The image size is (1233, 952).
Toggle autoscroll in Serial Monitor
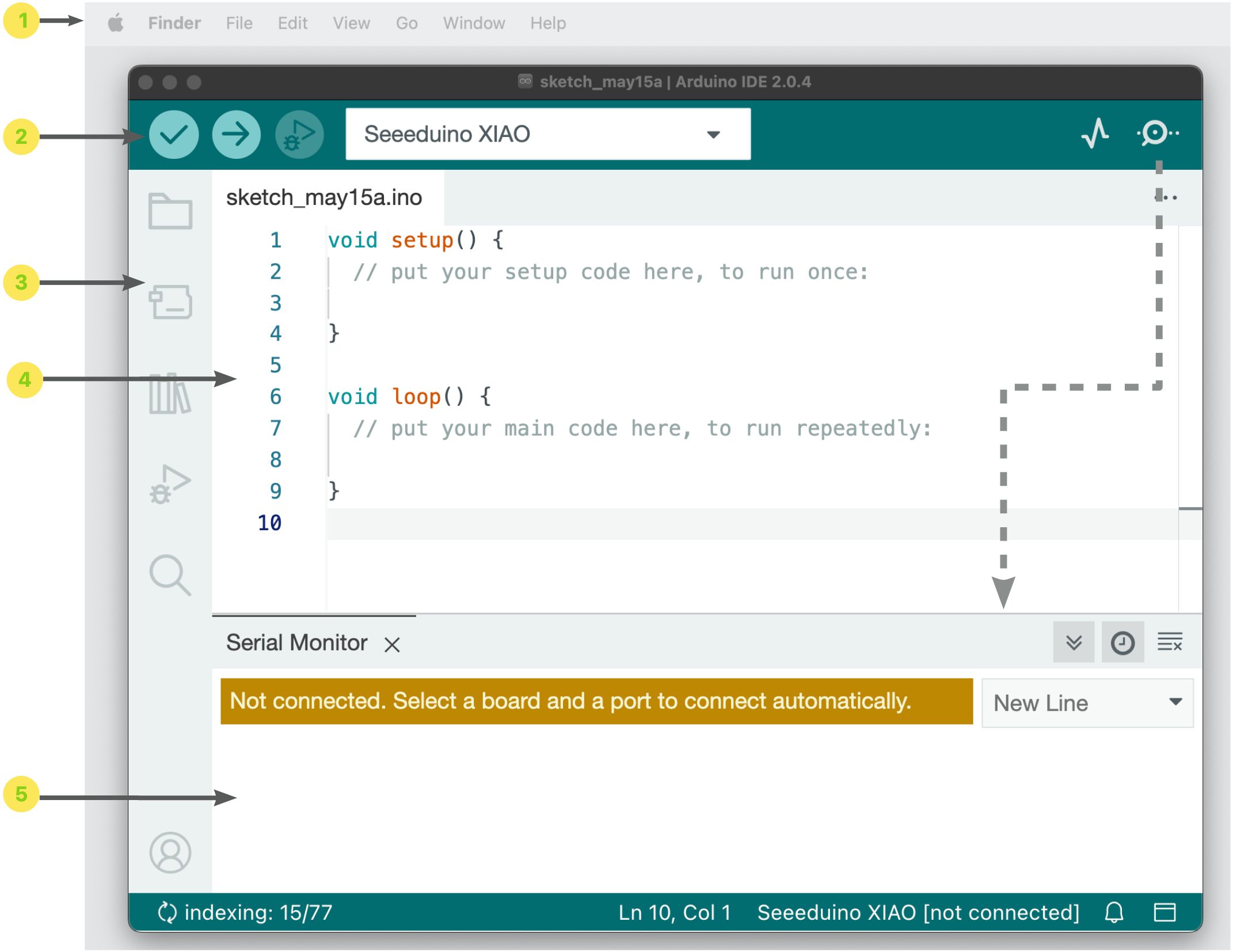click(x=1074, y=642)
